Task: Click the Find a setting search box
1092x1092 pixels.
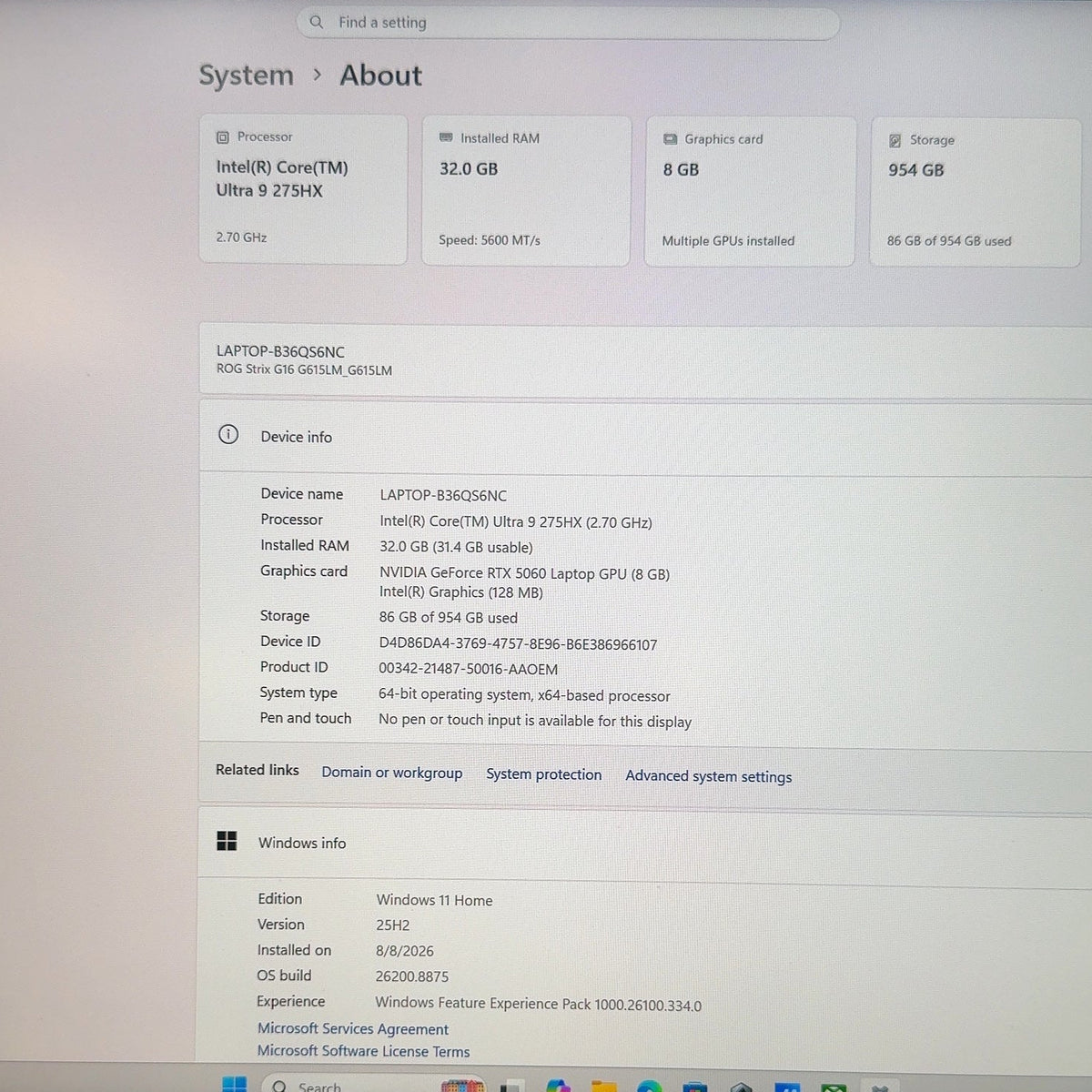Action: [567, 23]
